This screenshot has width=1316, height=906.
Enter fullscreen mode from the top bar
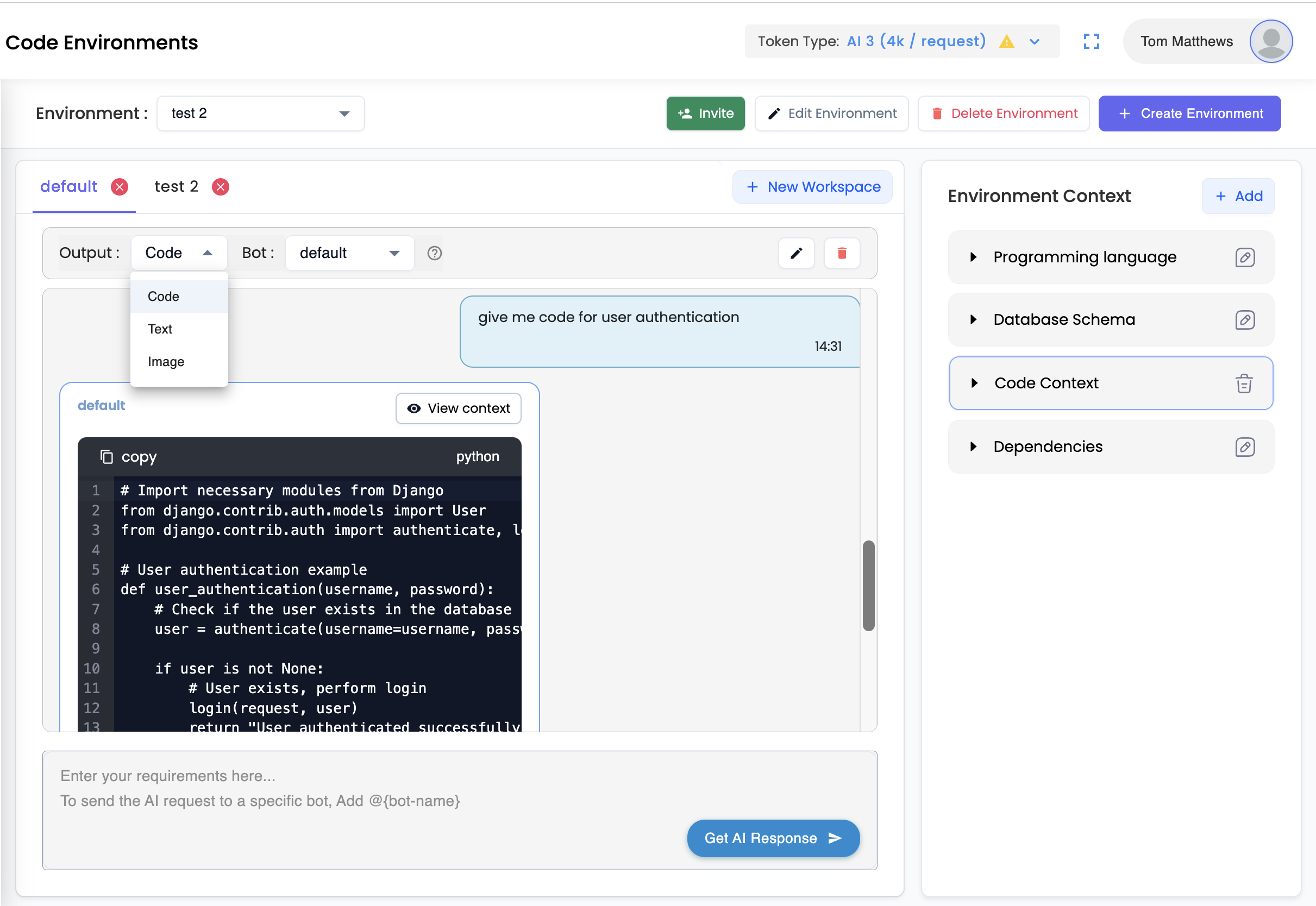(1092, 41)
